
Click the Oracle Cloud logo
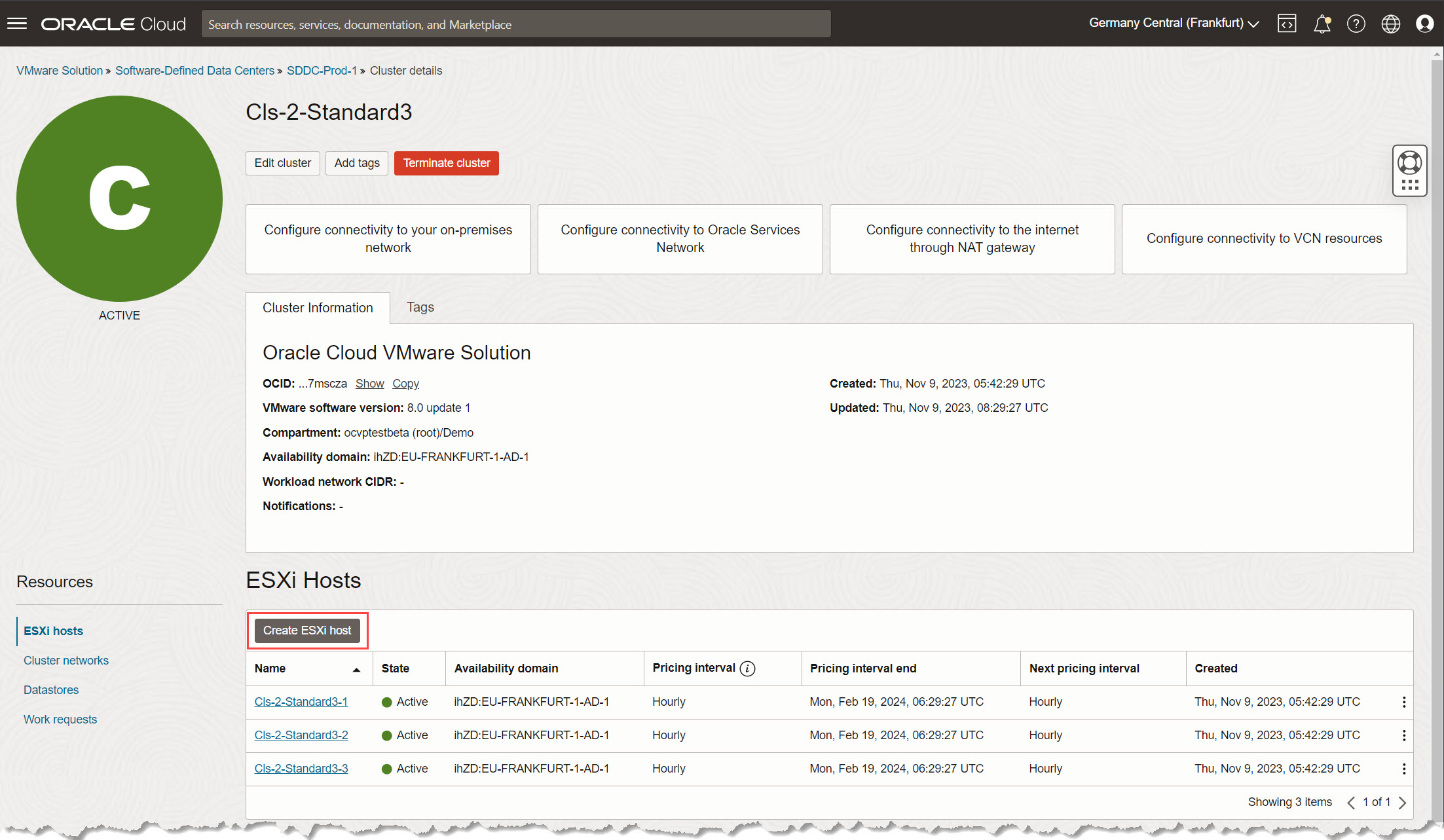(x=113, y=24)
